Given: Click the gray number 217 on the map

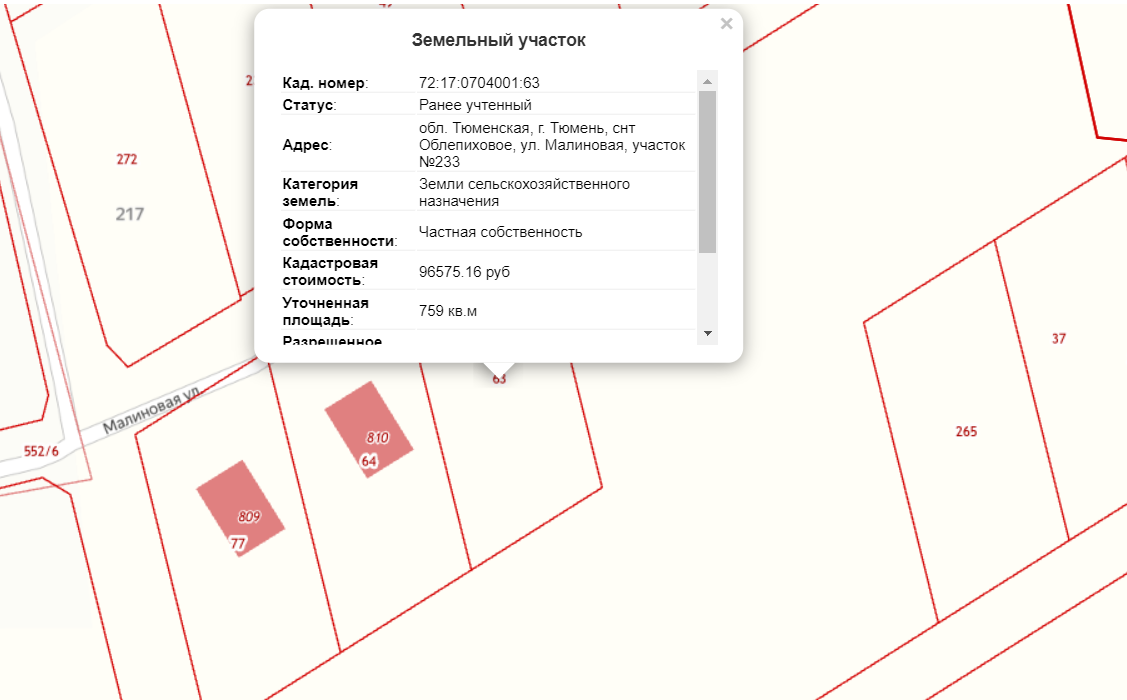Looking at the screenshot, I should (130, 213).
